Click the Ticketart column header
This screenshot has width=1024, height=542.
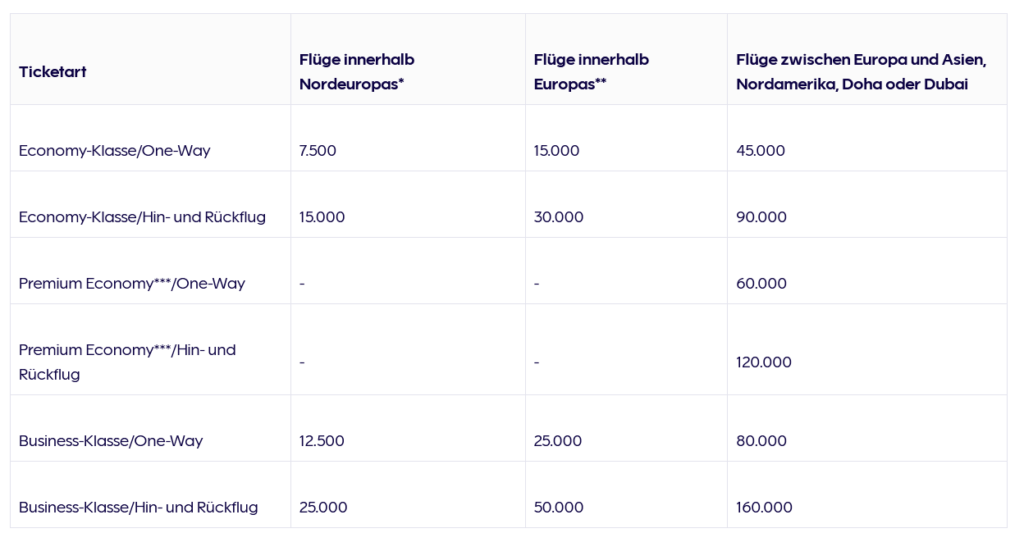tap(53, 72)
